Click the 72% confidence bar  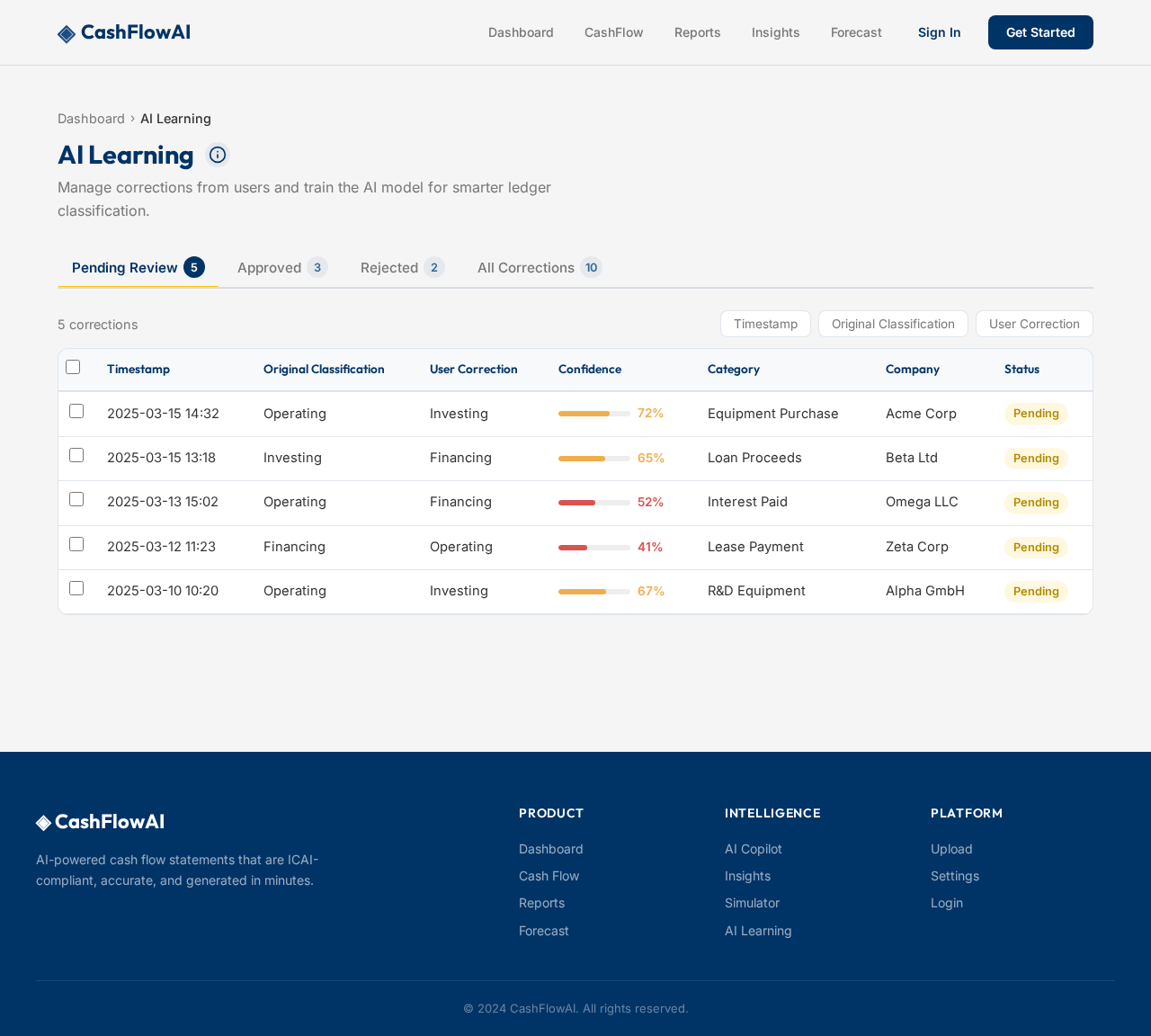[x=594, y=414]
